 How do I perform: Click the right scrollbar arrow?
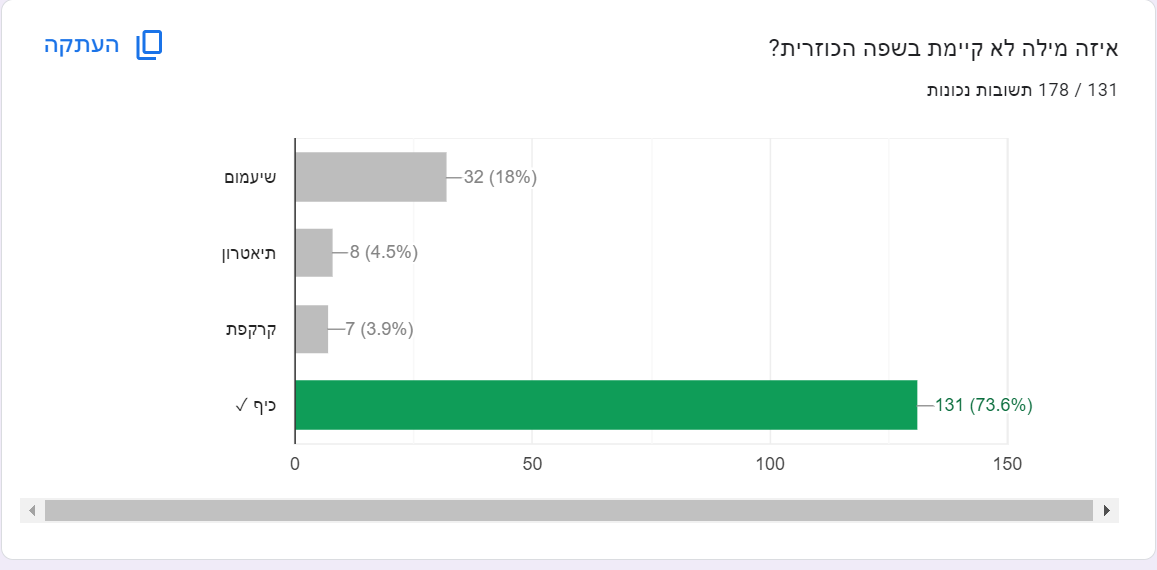click(x=1106, y=511)
